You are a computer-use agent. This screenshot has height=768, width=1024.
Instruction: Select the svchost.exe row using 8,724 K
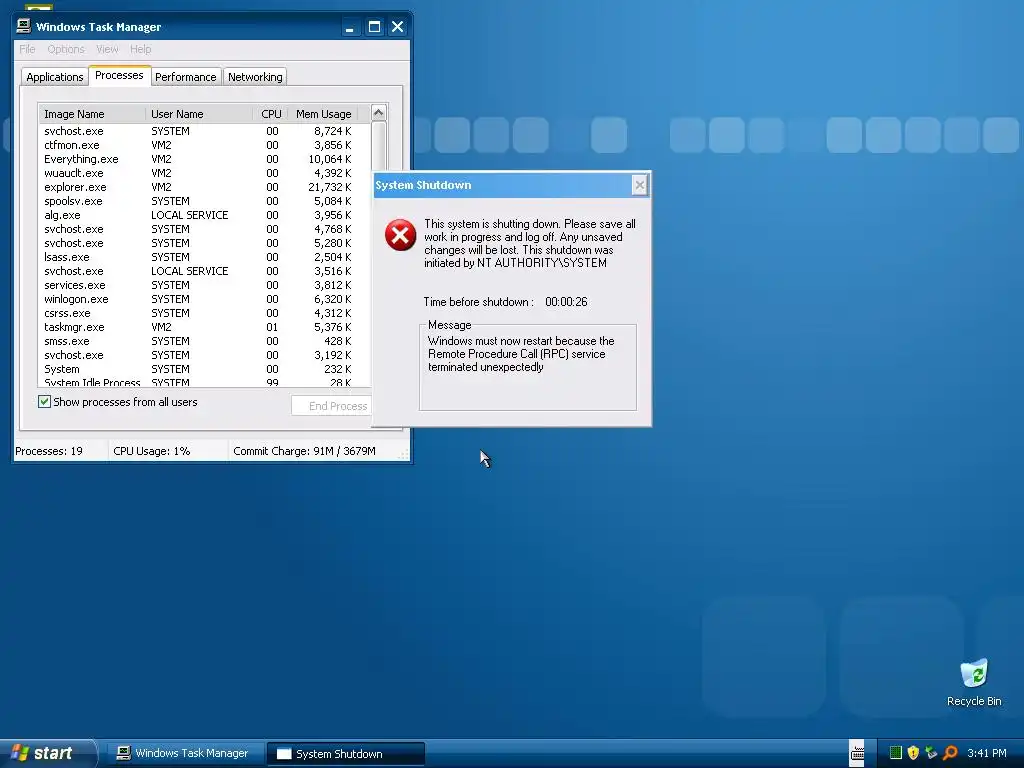click(204, 131)
